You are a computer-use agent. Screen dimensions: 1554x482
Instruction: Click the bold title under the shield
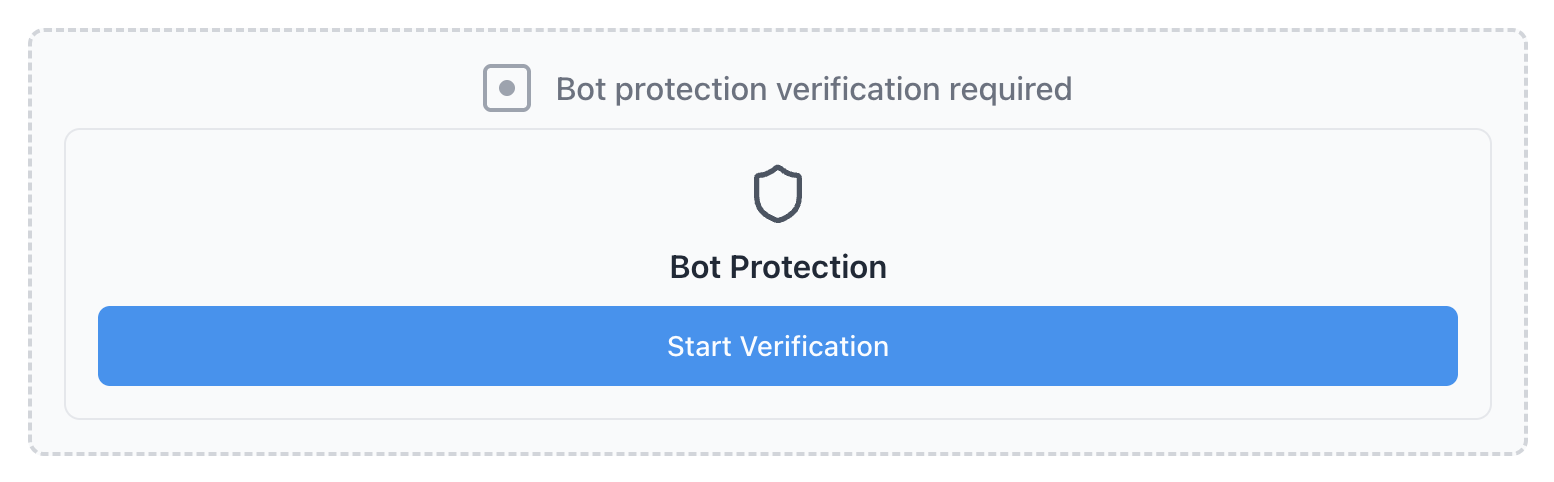pos(777,268)
